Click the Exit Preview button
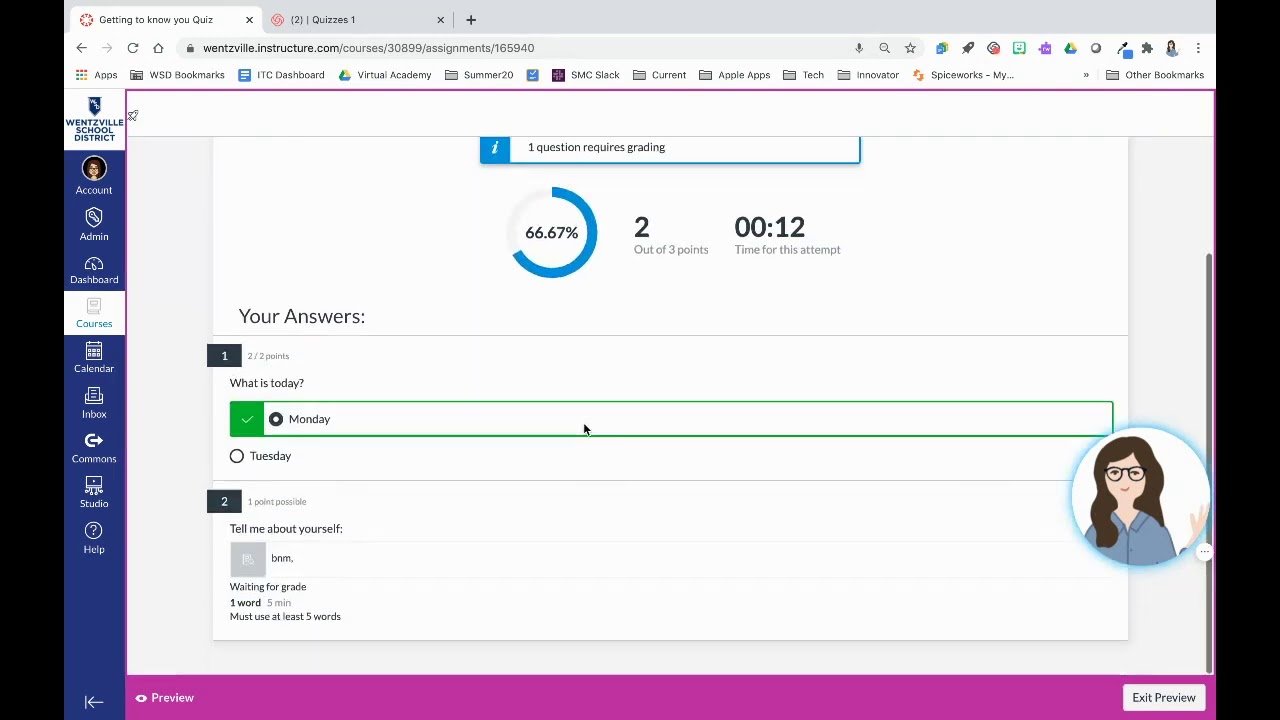This screenshot has height=720, width=1280. point(1164,698)
